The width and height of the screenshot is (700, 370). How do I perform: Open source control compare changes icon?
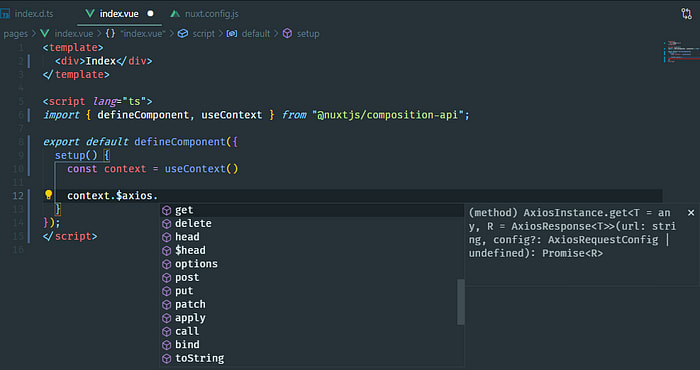[x=686, y=14]
